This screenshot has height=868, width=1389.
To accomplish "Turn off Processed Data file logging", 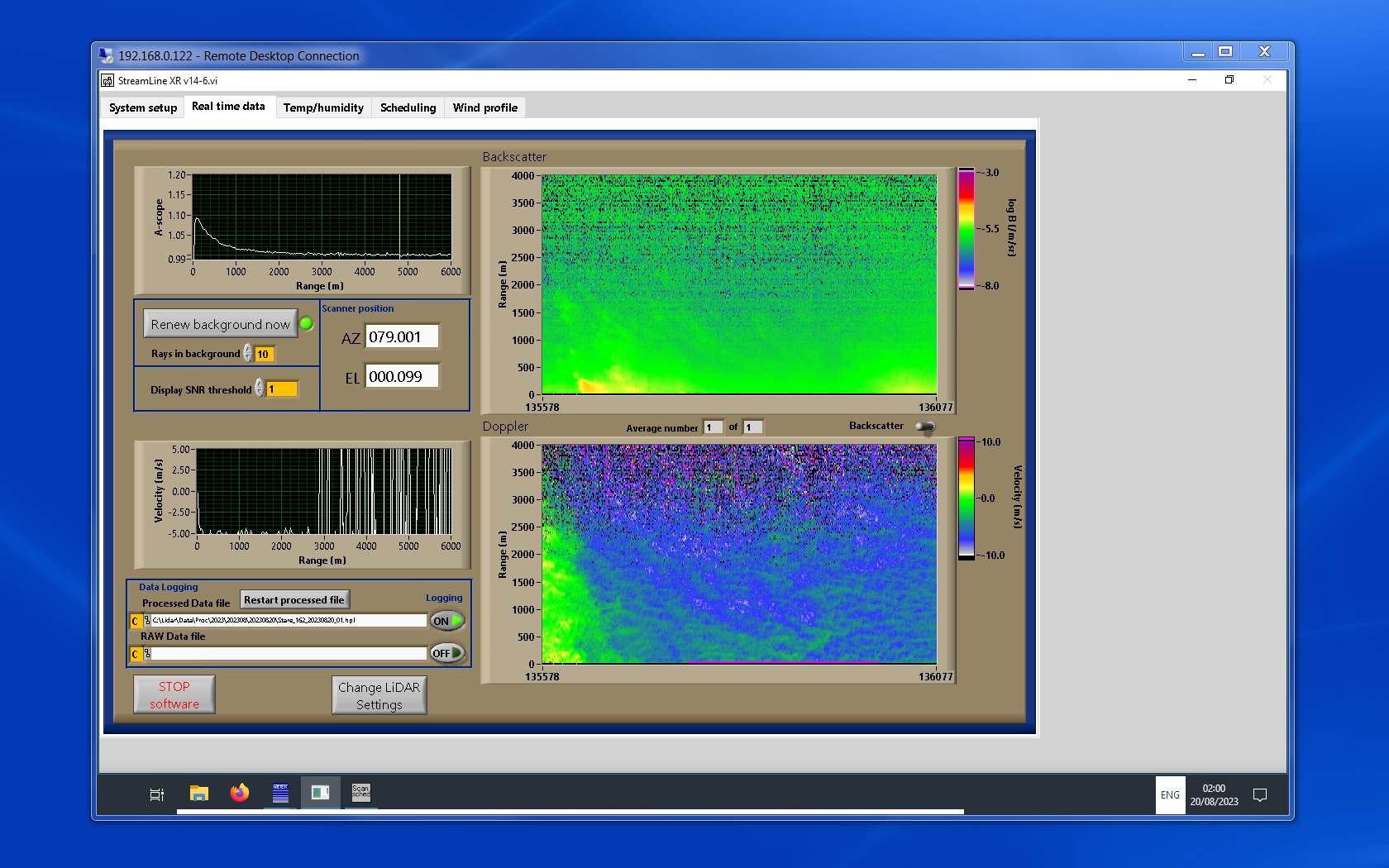I will pyautogui.click(x=447, y=621).
